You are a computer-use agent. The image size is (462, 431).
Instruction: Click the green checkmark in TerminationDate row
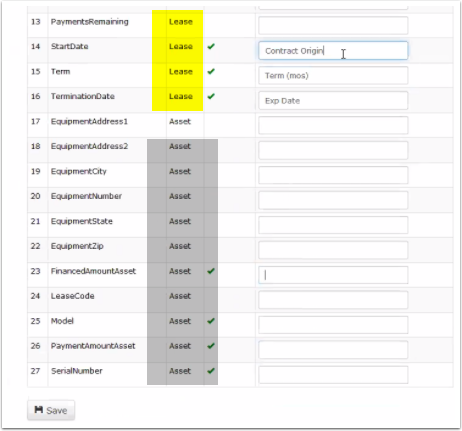tap(211, 96)
